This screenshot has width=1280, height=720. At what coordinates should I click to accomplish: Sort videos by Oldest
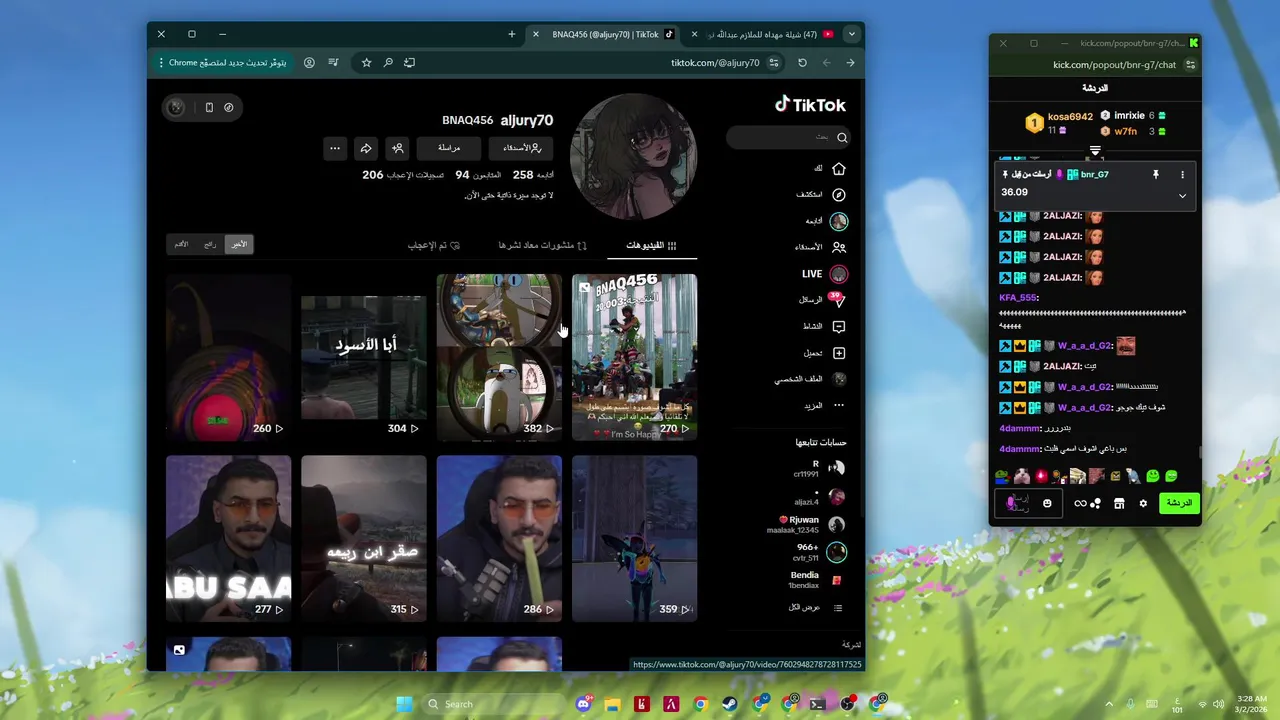(x=181, y=244)
